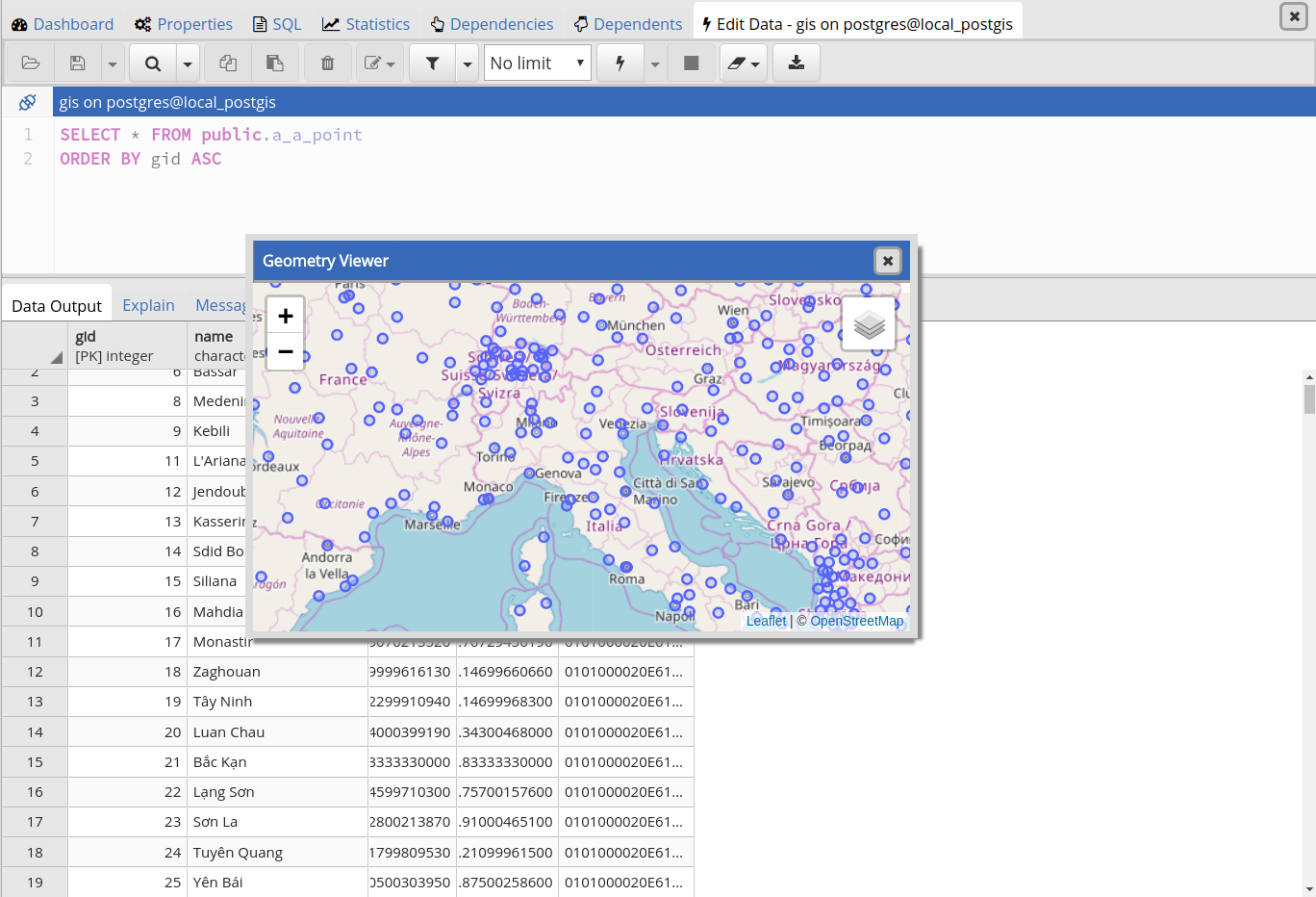Click the Filter rows funnel icon
Image resolution: width=1316 pixels, height=897 pixels.
click(x=433, y=64)
